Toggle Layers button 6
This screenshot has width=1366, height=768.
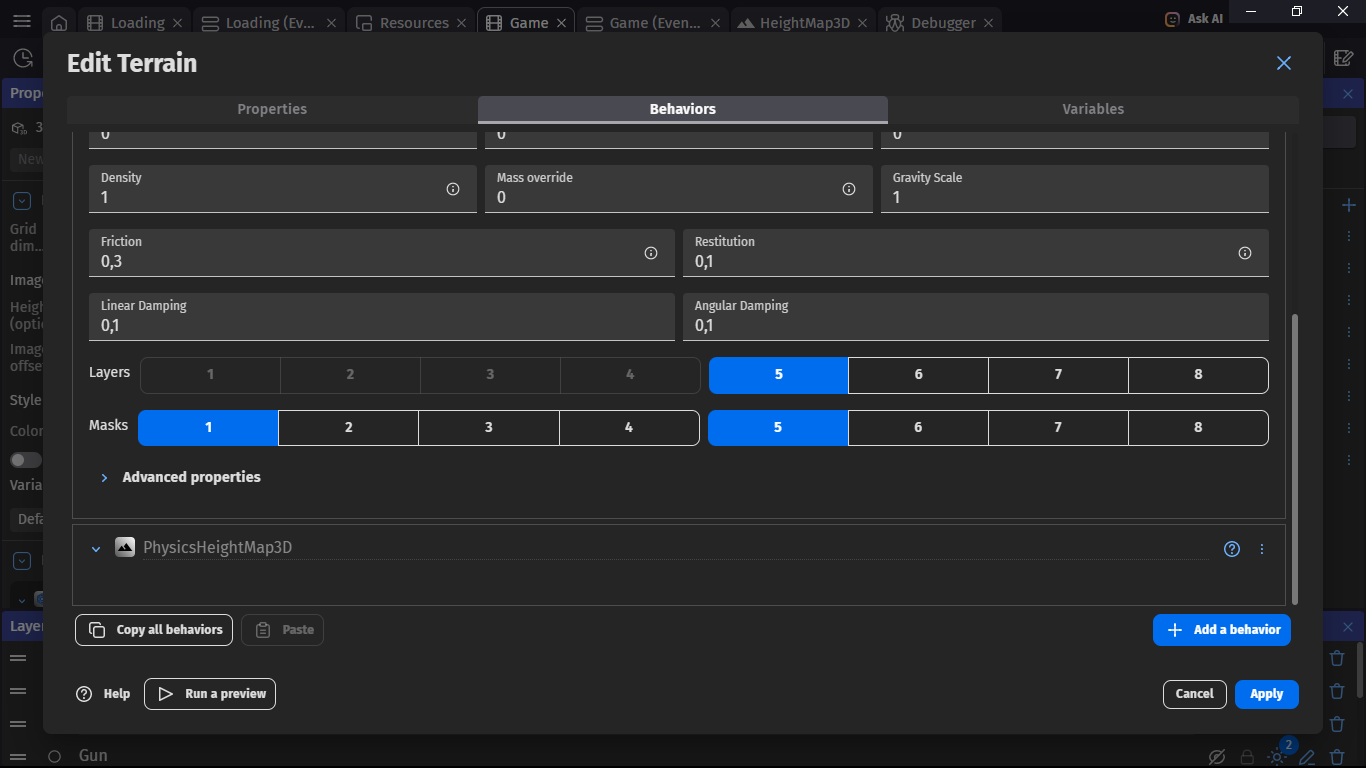click(x=918, y=375)
